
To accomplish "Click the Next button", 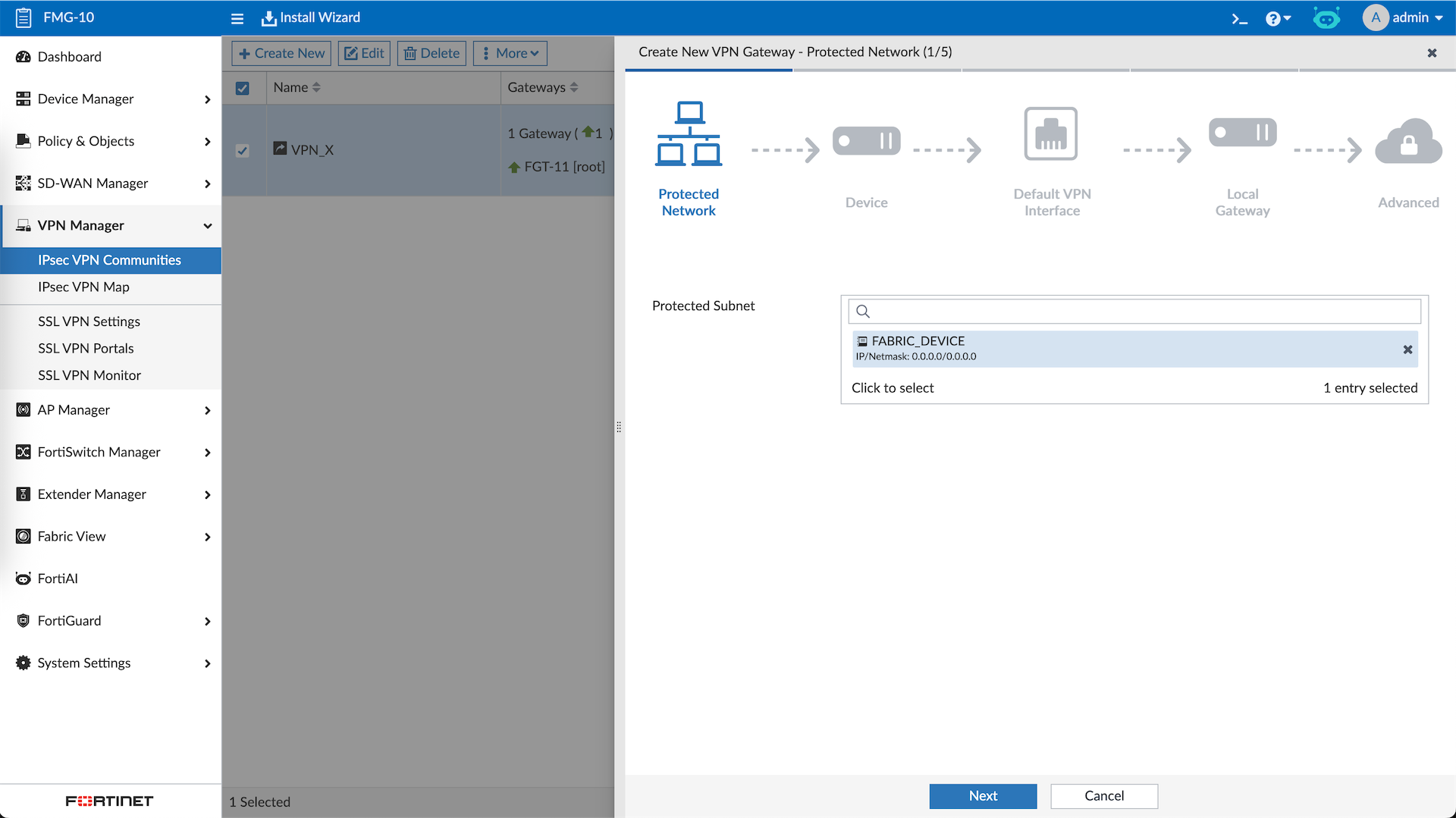I will [983, 795].
